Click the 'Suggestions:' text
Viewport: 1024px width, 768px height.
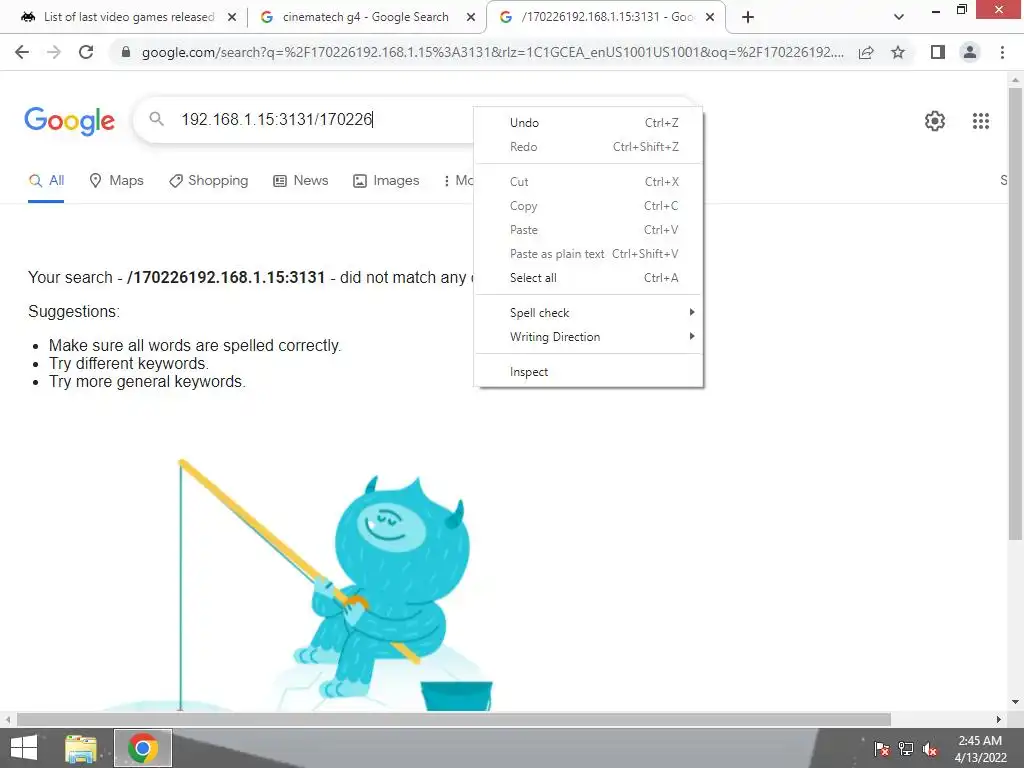(74, 312)
